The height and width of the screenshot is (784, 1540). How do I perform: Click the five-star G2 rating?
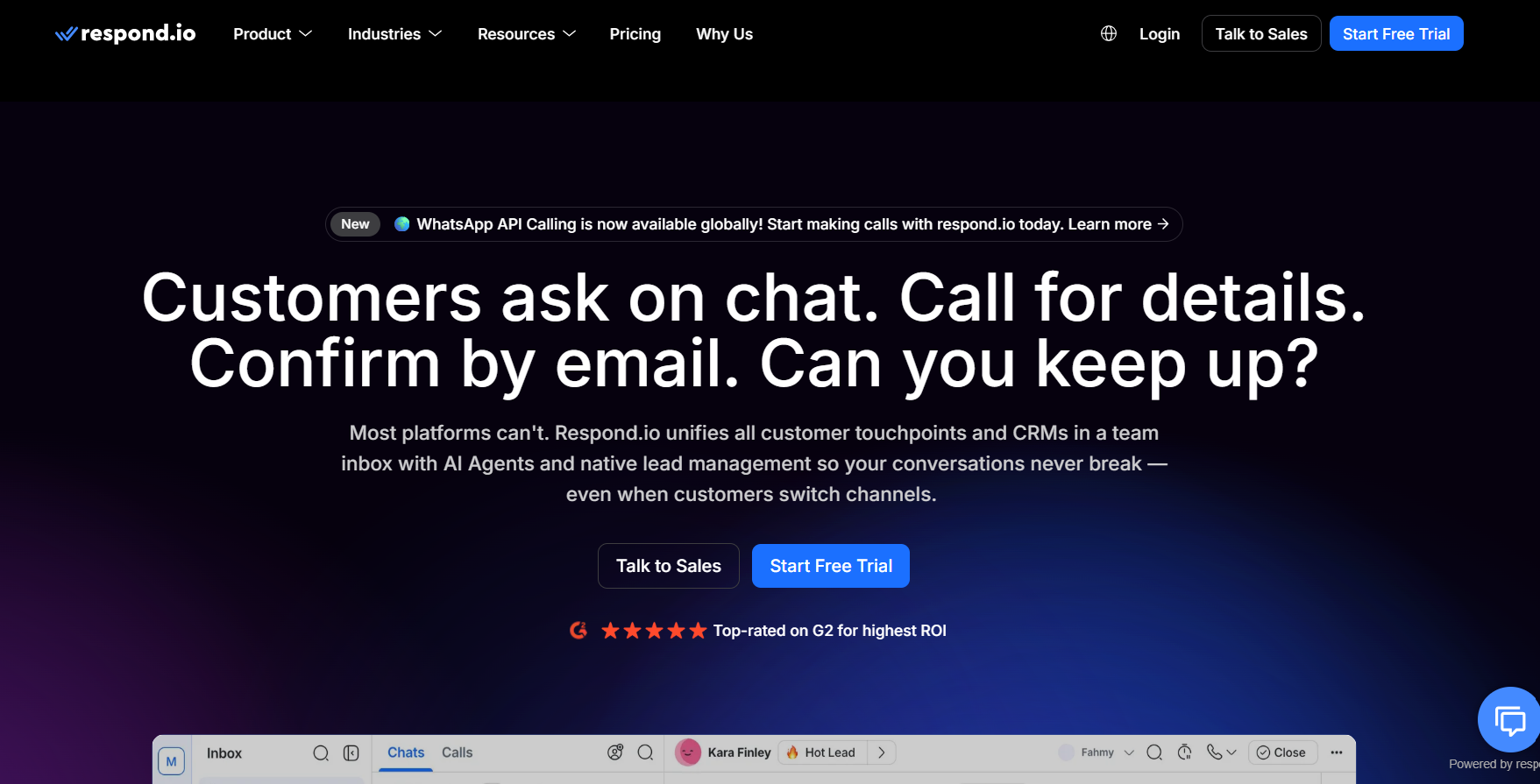654,631
